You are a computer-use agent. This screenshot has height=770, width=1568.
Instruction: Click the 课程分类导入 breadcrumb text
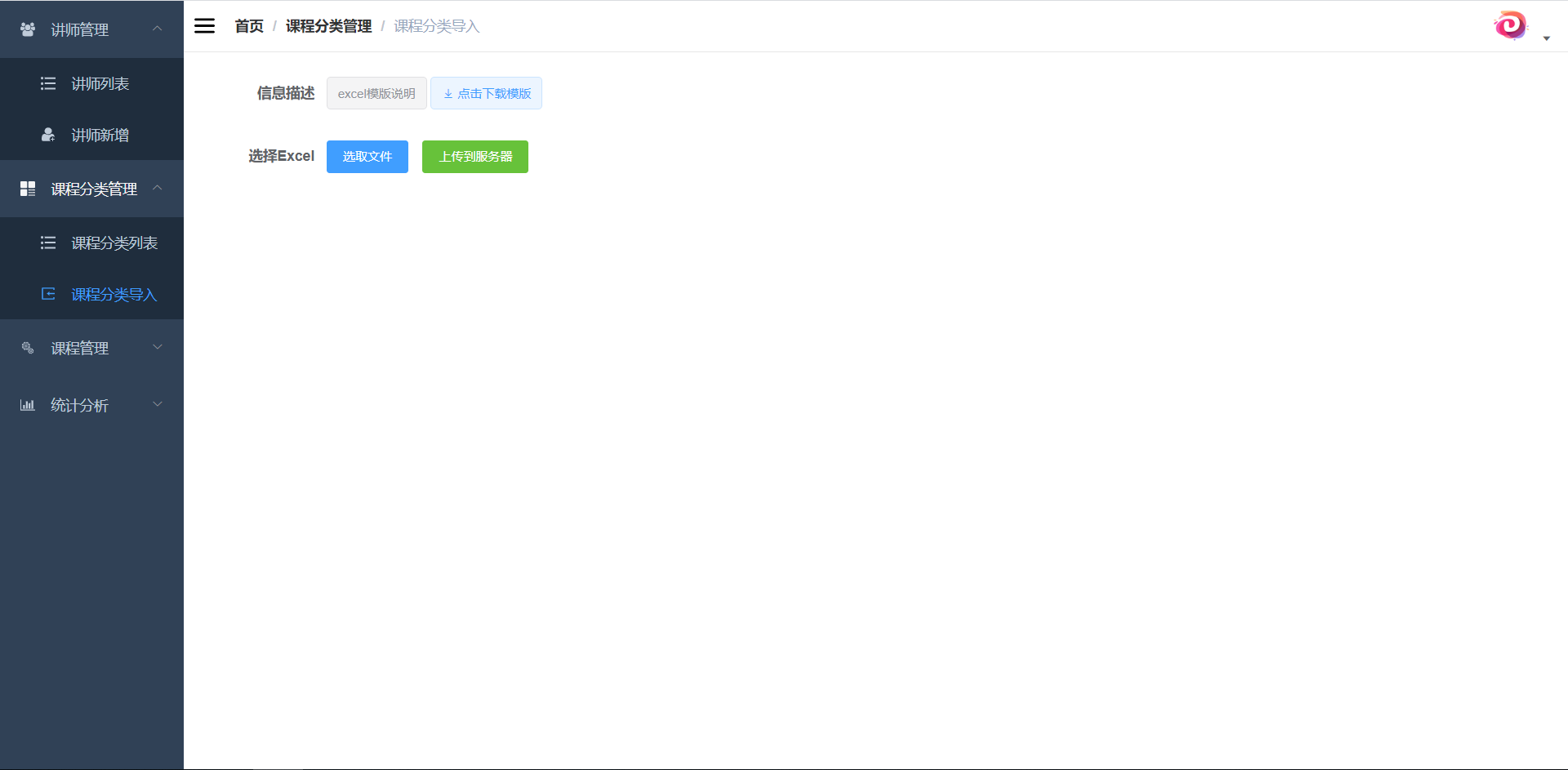point(437,26)
